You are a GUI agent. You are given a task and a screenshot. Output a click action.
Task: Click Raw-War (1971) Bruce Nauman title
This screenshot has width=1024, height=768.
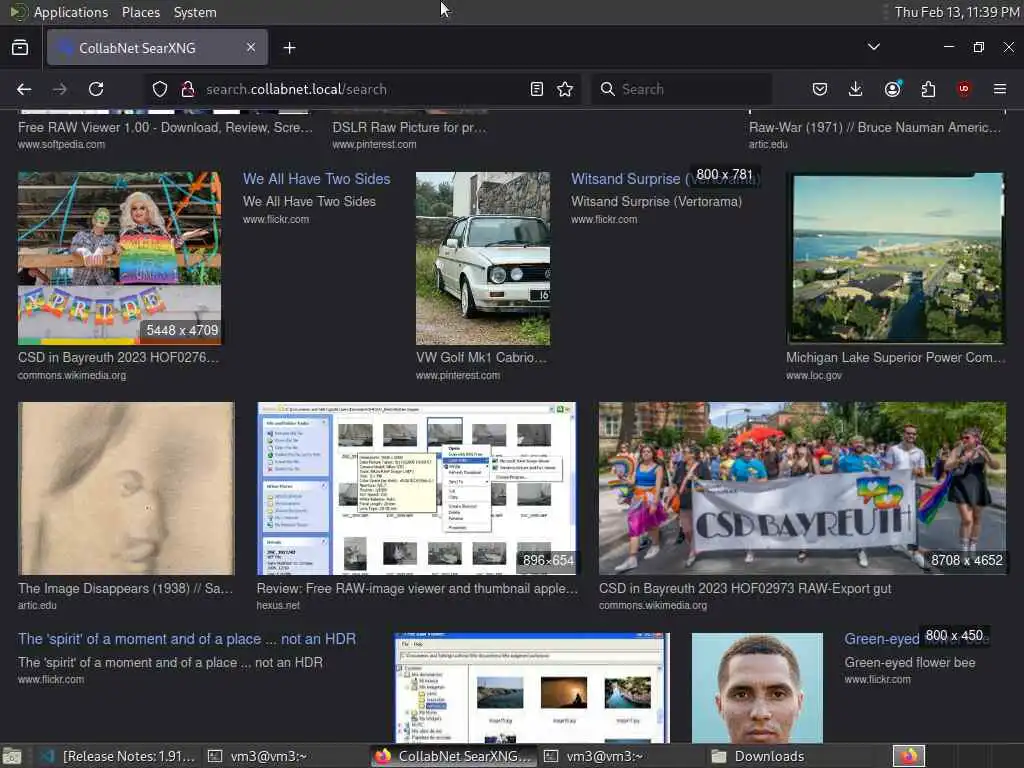[875, 127]
